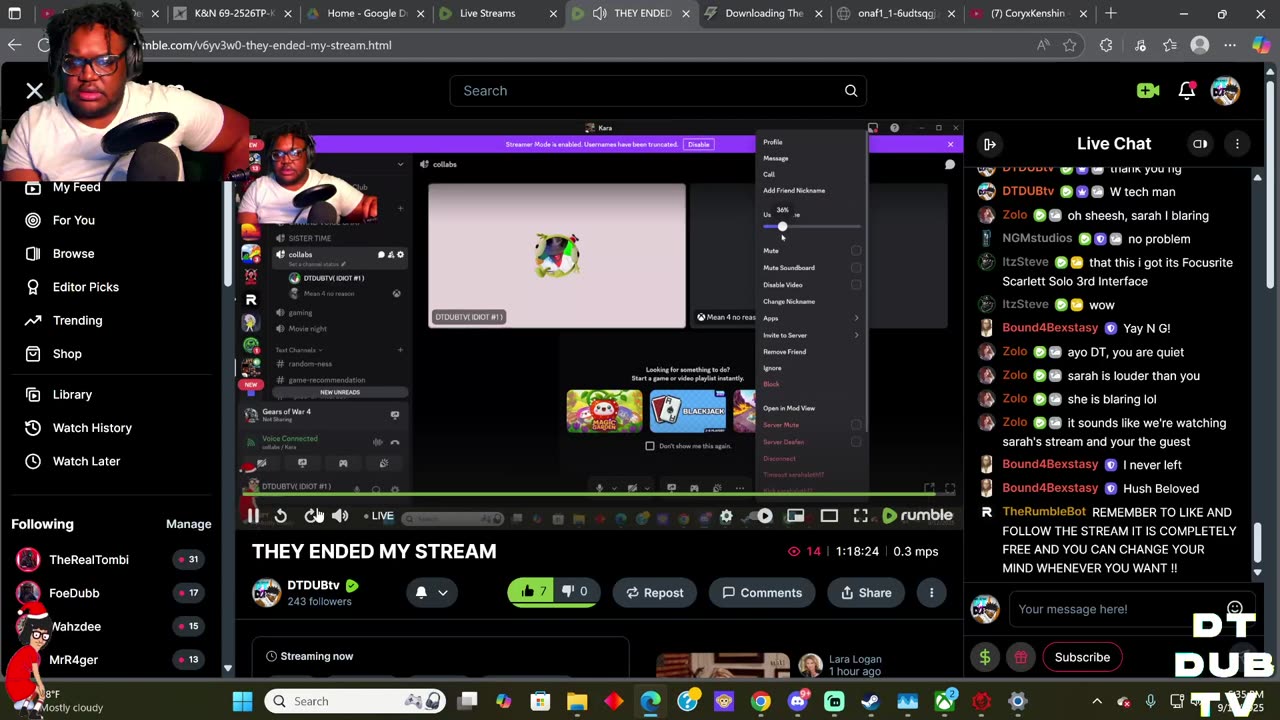Close the sidebar with the X
1280x720 pixels.
coord(35,91)
